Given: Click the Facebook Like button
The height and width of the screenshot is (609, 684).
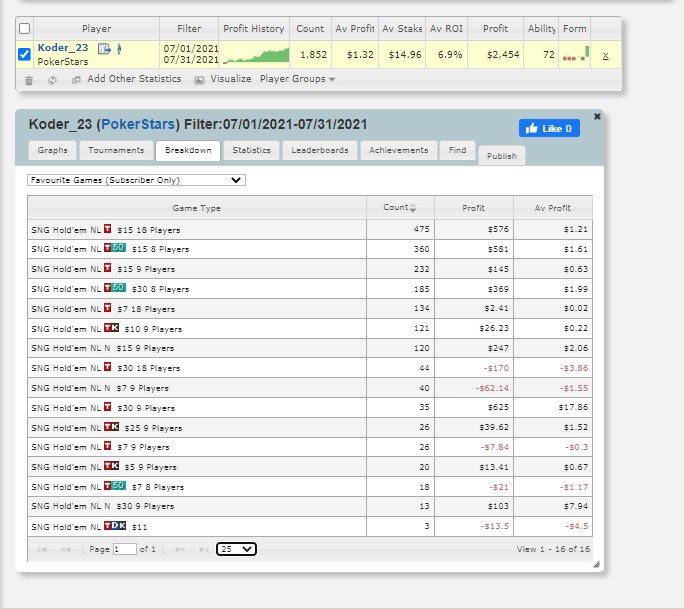Looking at the screenshot, I should (x=549, y=128).
